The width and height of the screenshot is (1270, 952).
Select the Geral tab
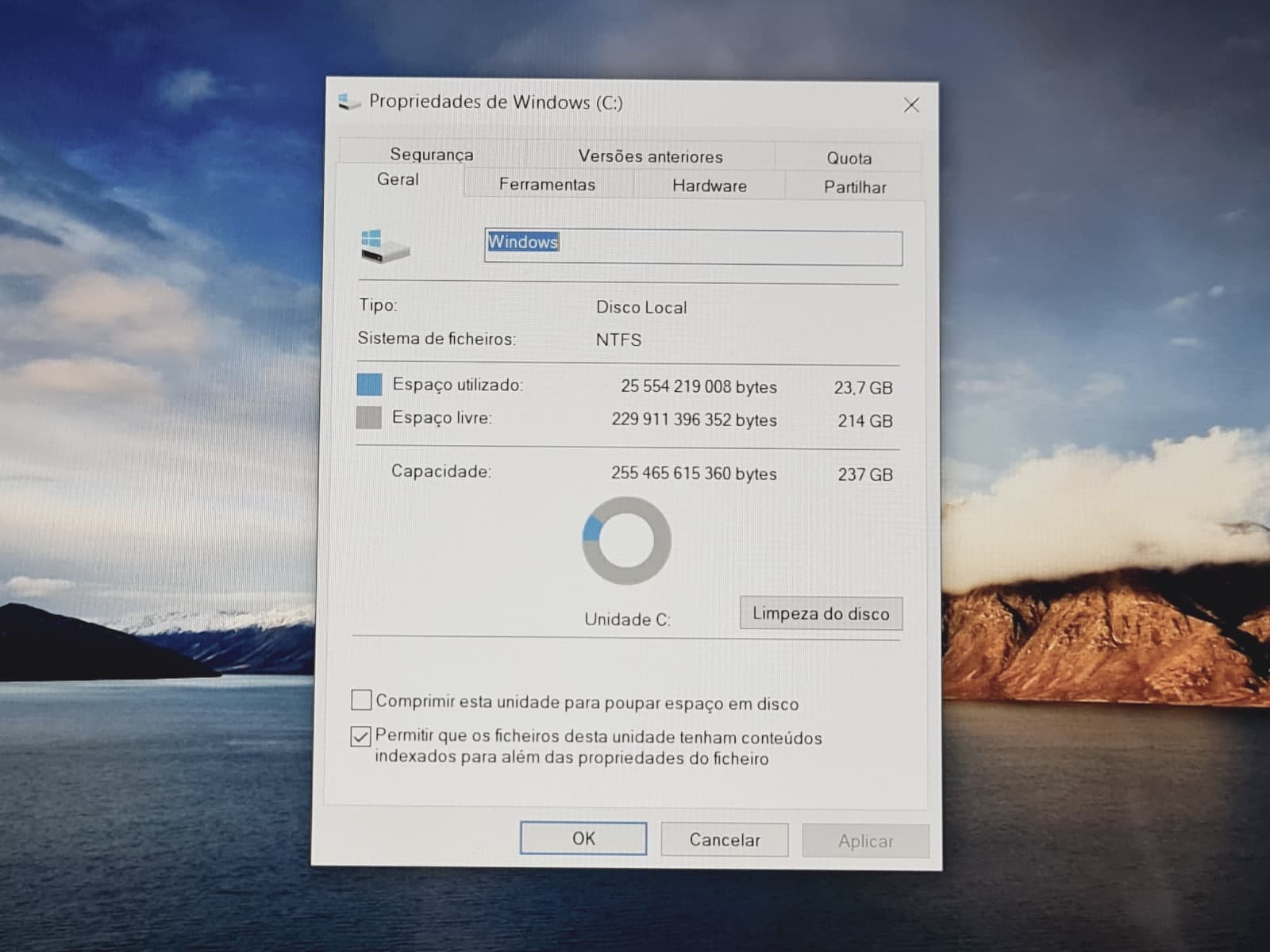[398, 179]
